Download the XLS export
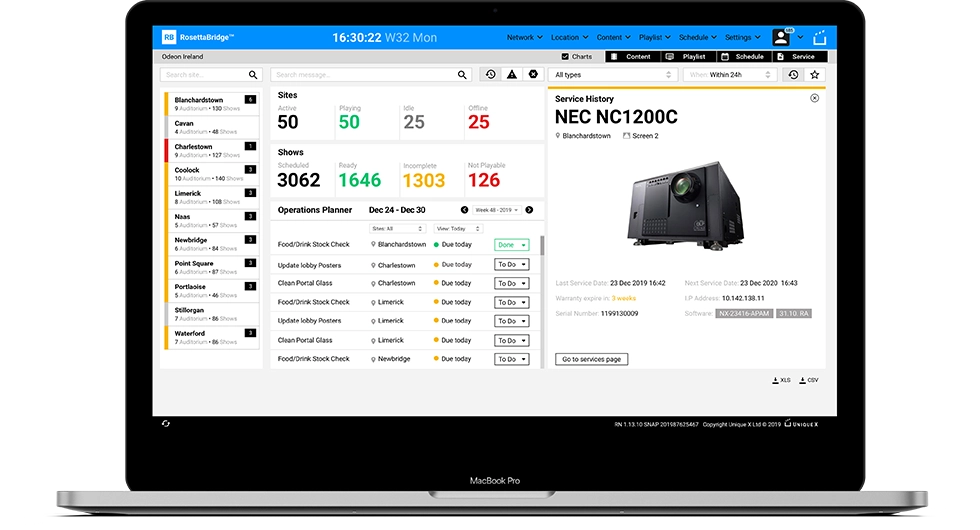This screenshot has width=980, height=530. tap(781, 380)
